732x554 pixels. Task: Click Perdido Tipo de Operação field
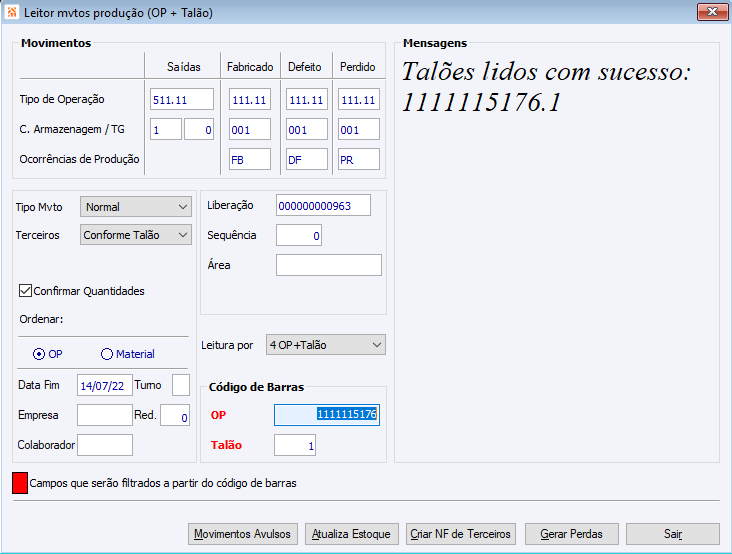point(359,99)
